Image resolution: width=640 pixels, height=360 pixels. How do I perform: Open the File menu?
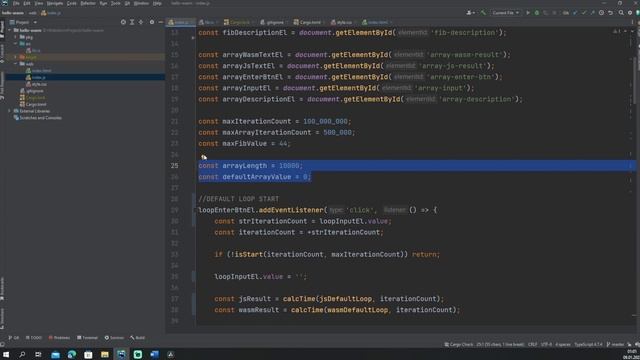pos(16,3)
